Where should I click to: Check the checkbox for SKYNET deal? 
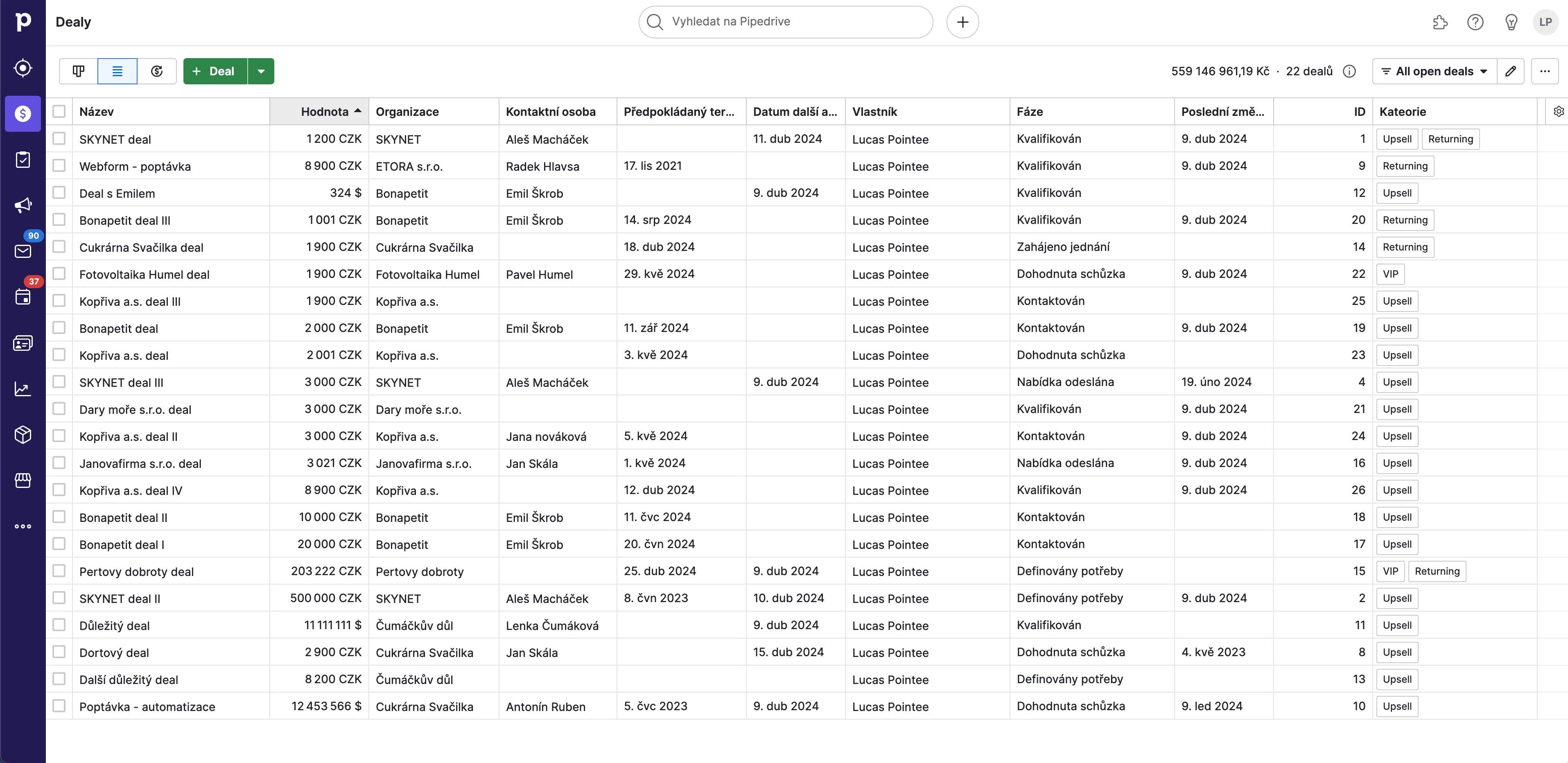[x=59, y=139]
